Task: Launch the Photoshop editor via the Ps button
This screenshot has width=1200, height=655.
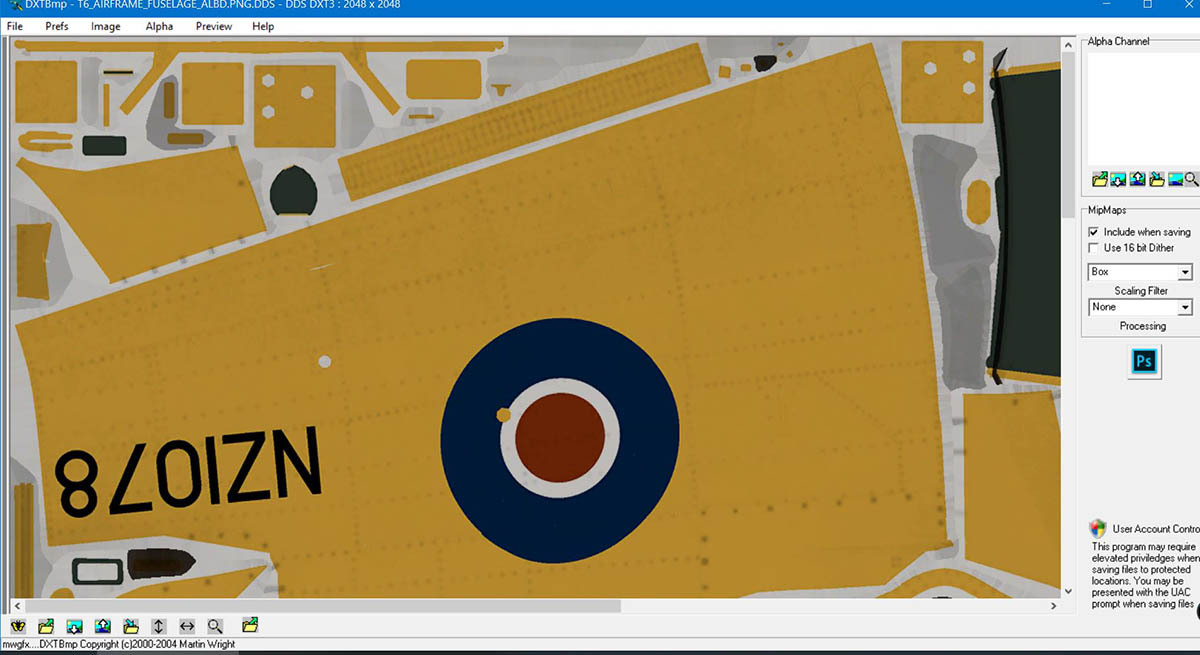Action: pos(1144,361)
